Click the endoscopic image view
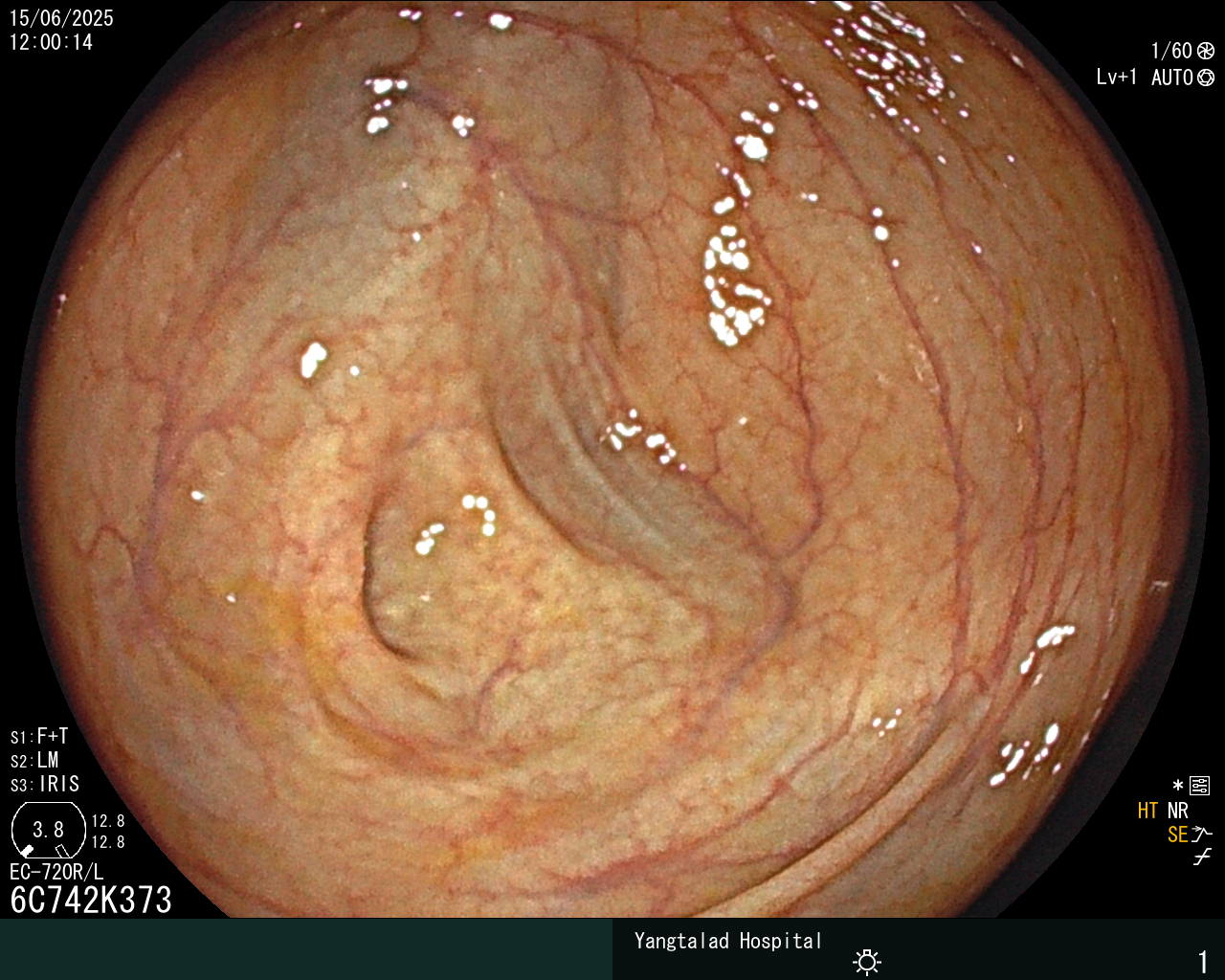Viewport: 1225px width, 980px height. [612, 459]
